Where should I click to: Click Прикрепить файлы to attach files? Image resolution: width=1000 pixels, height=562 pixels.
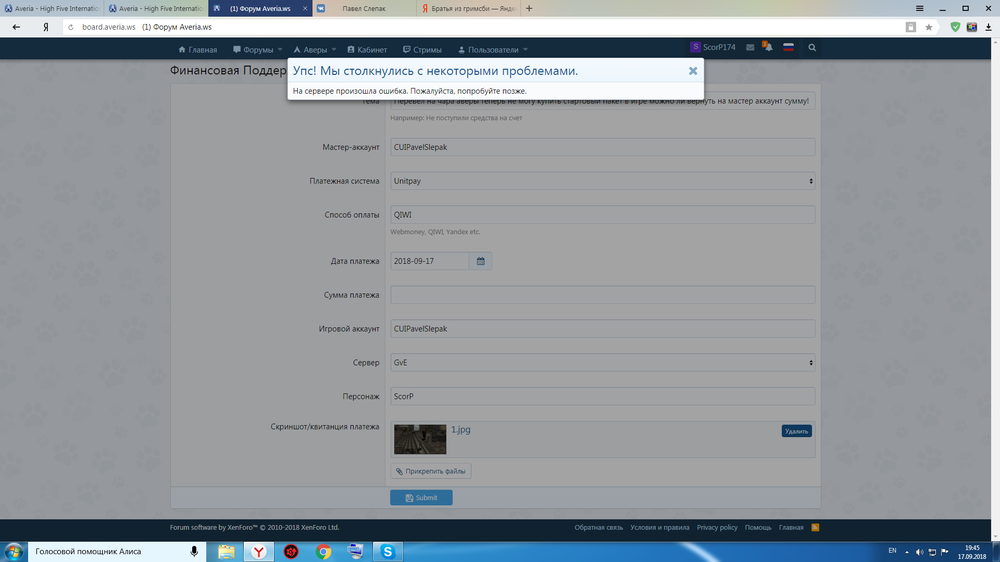(431, 471)
